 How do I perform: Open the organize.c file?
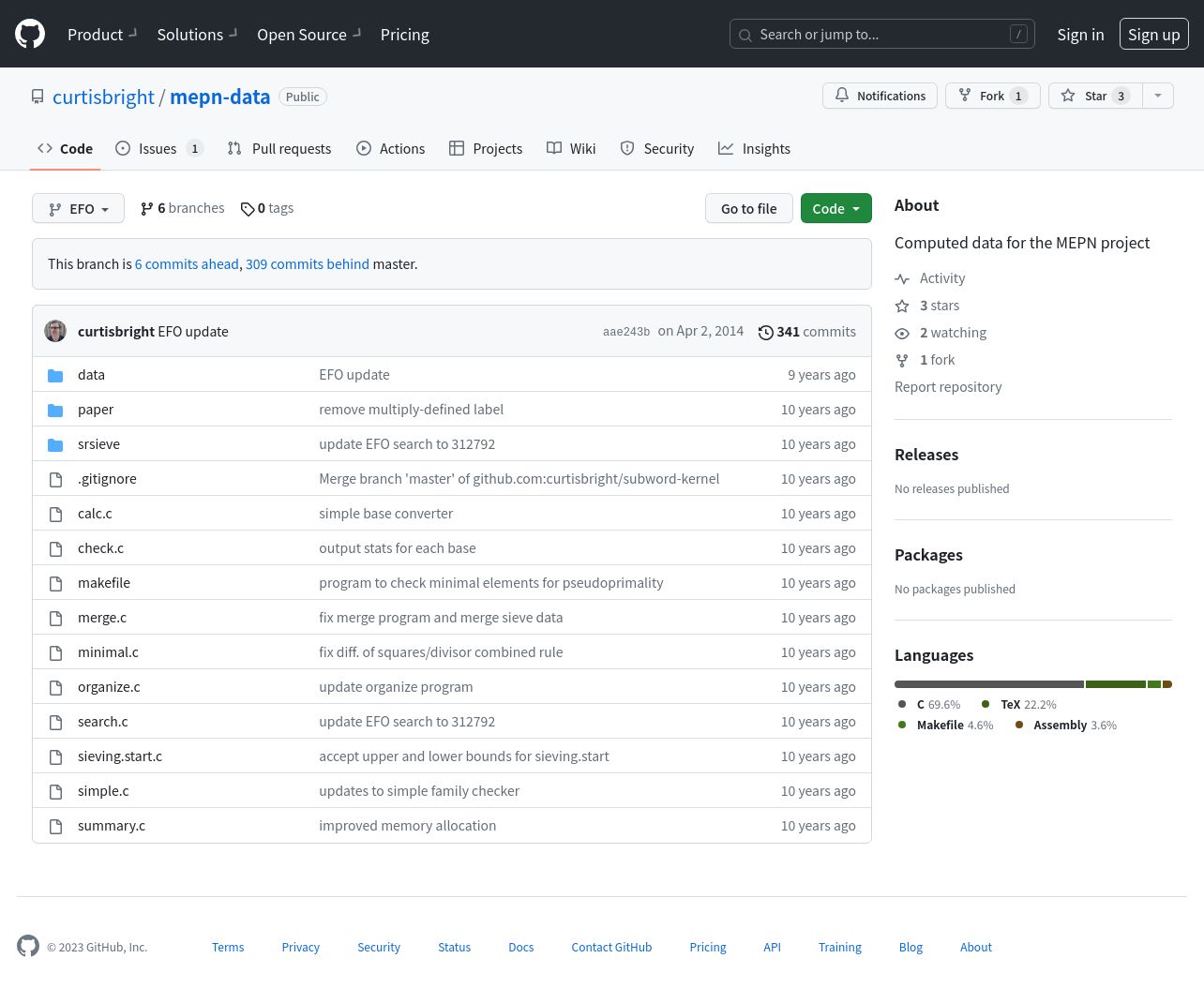click(x=109, y=687)
